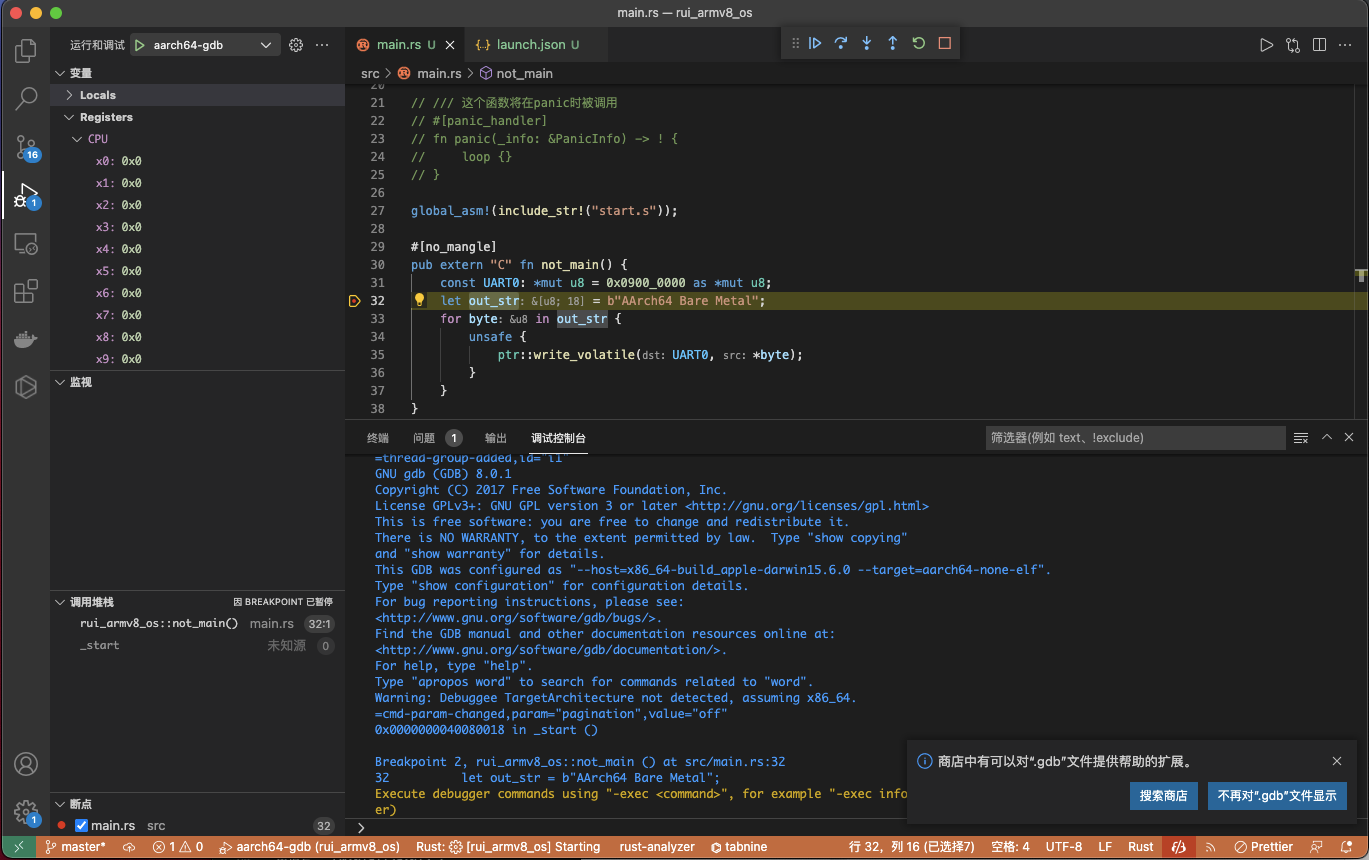Maximize the panel with chevron up
The image size is (1369, 860).
1327,437
